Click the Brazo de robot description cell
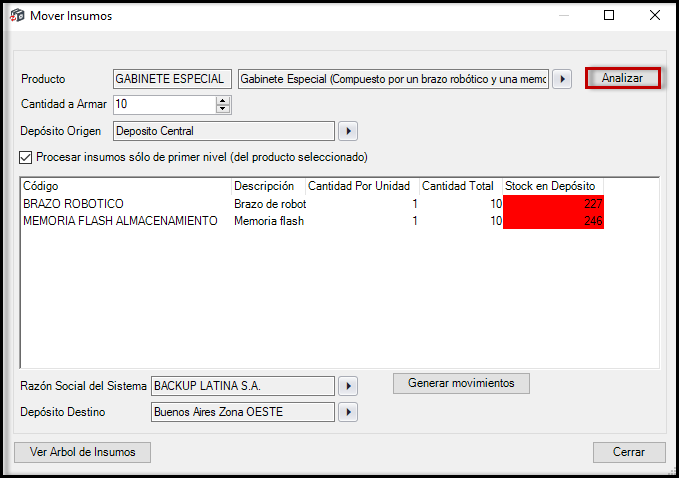Image resolution: width=679 pixels, height=478 pixels. [270, 203]
